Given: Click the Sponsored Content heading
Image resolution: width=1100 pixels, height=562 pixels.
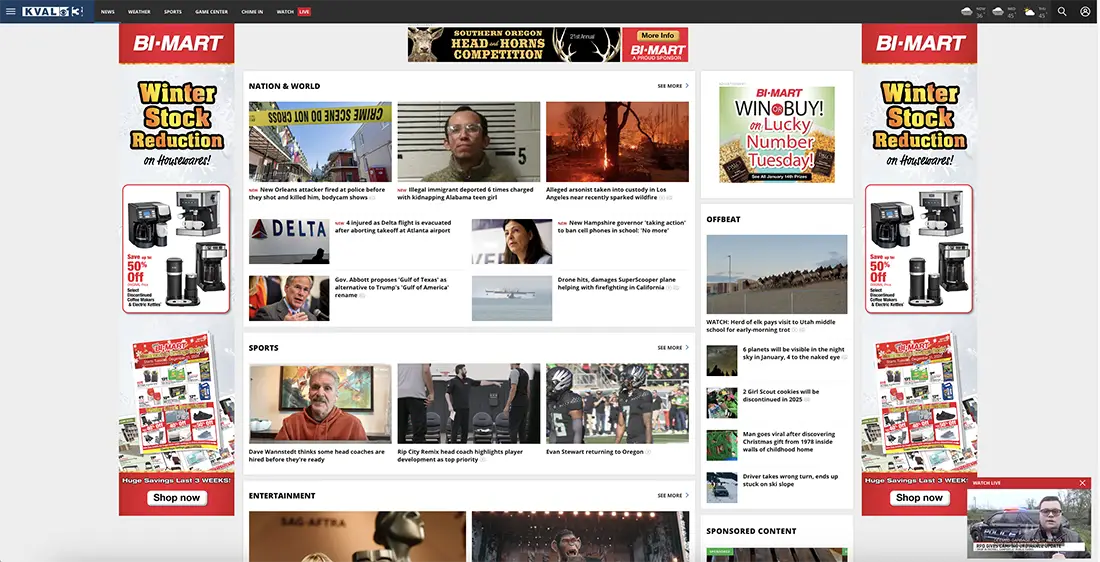Looking at the screenshot, I should pyautogui.click(x=751, y=531).
